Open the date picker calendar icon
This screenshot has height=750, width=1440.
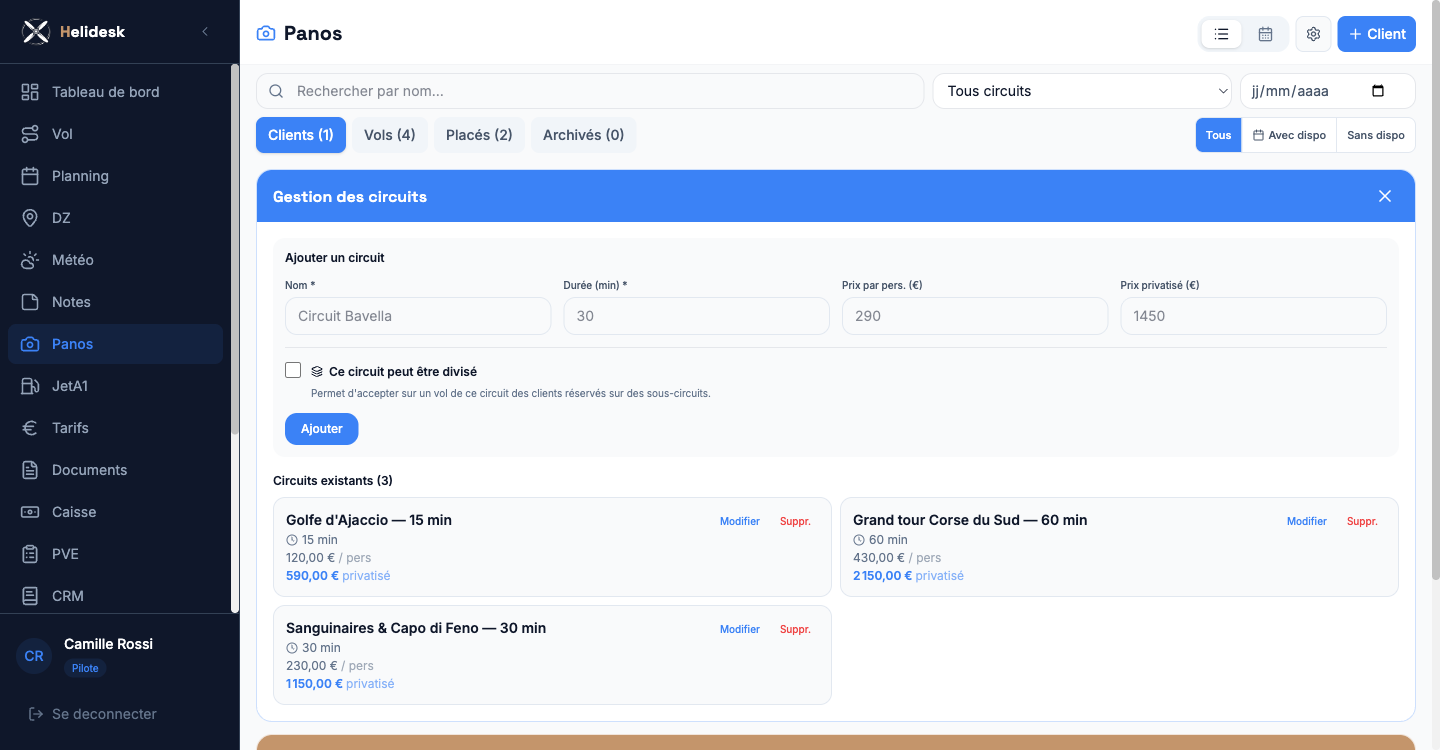(x=1378, y=91)
